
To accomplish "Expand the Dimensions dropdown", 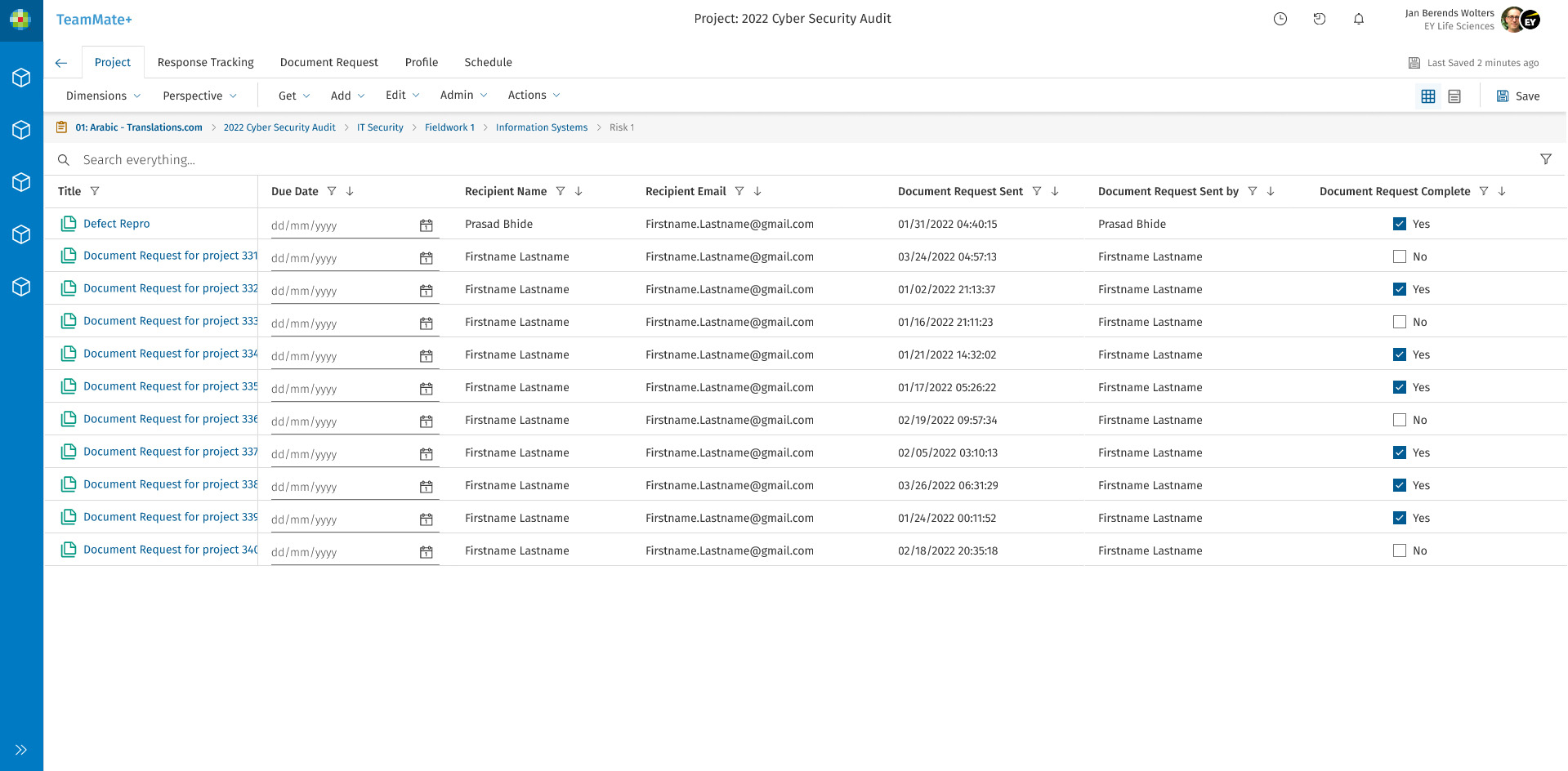I will point(103,96).
